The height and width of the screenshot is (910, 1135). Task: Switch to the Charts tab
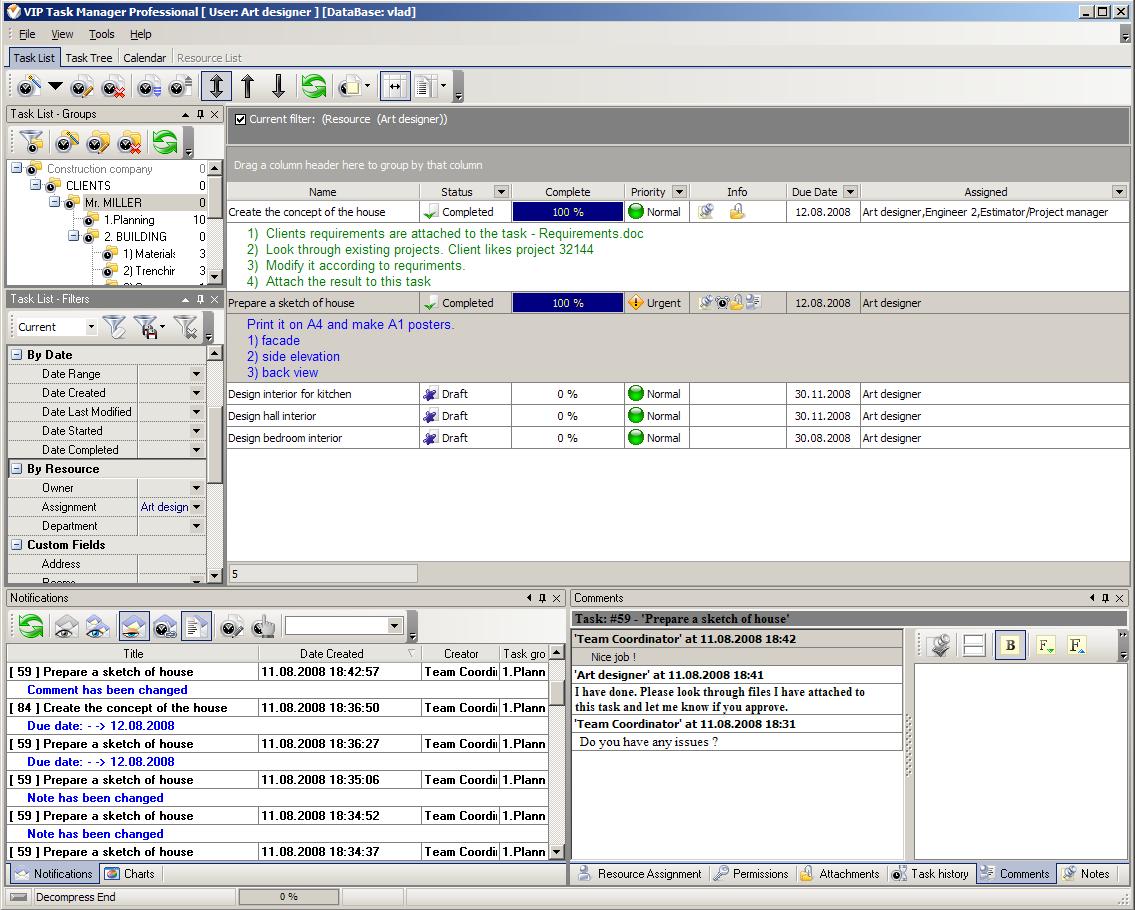pos(130,874)
